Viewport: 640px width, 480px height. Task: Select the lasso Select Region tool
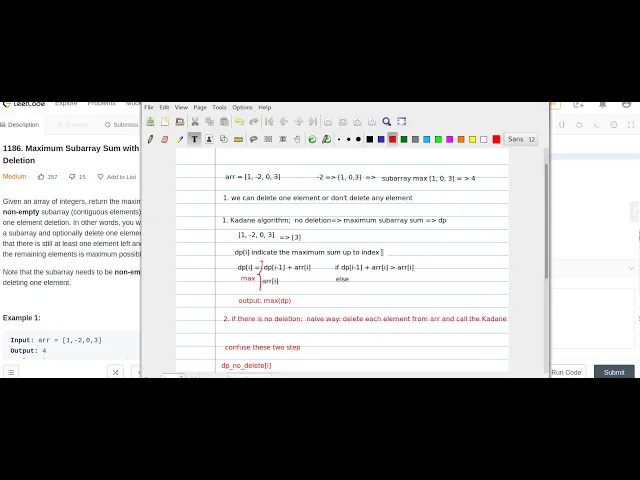click(x=253, y=139)
